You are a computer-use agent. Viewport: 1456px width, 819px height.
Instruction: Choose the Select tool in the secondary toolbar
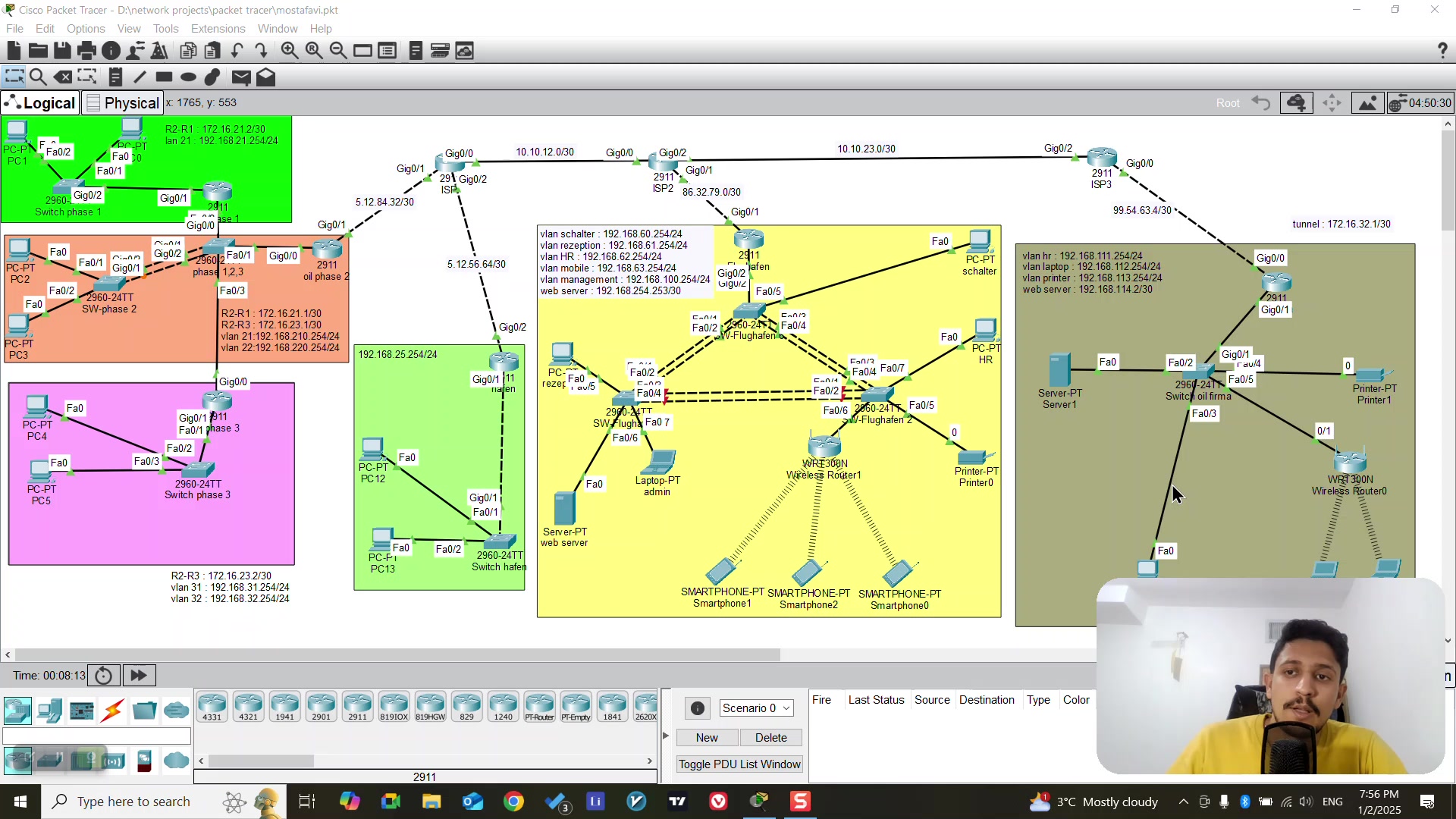[x=14, y=77]
